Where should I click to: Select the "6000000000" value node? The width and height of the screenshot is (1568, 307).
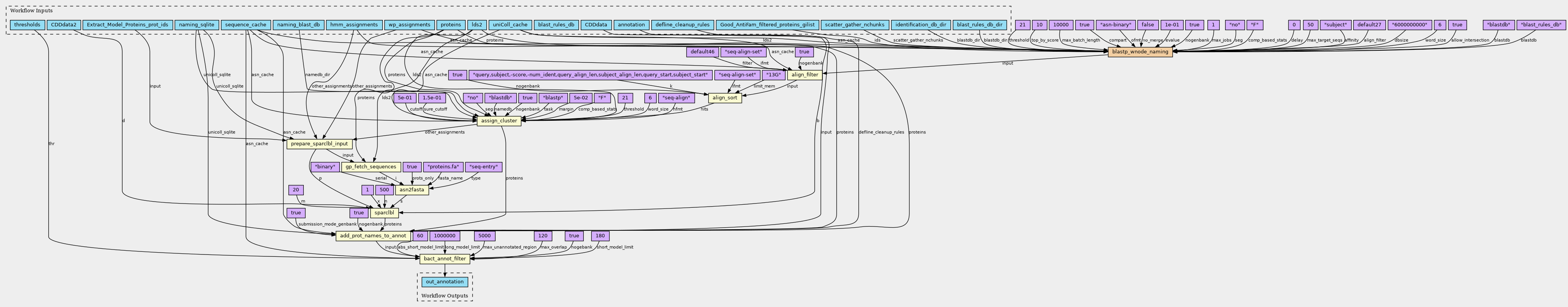pos(1409,25)
